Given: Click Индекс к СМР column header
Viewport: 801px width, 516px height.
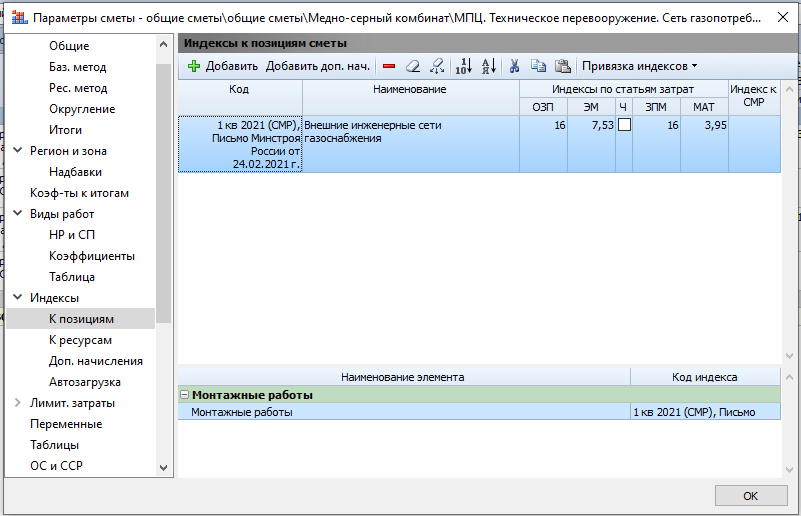Looking at the screenshot, I should coord(753,96).
